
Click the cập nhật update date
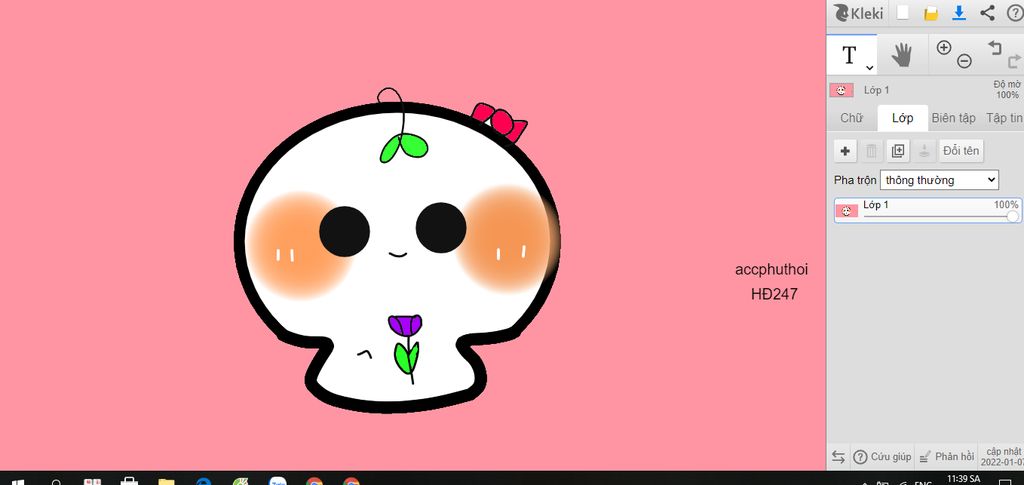point(1002,456)
